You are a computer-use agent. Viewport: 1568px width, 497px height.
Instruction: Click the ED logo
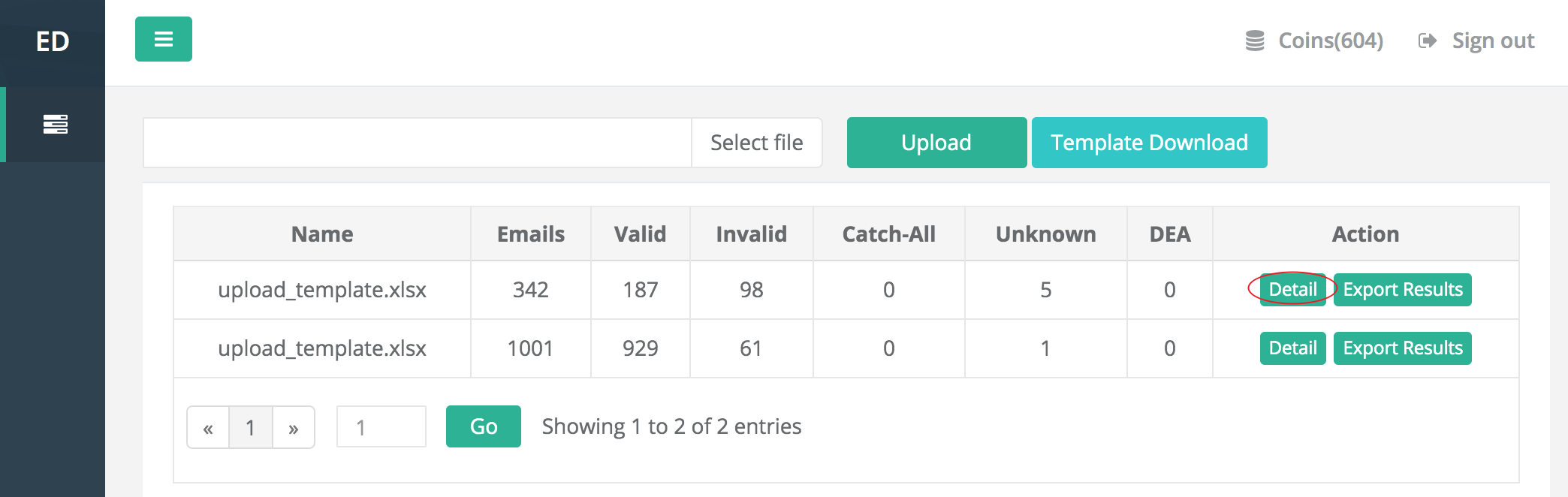[53, 42]
